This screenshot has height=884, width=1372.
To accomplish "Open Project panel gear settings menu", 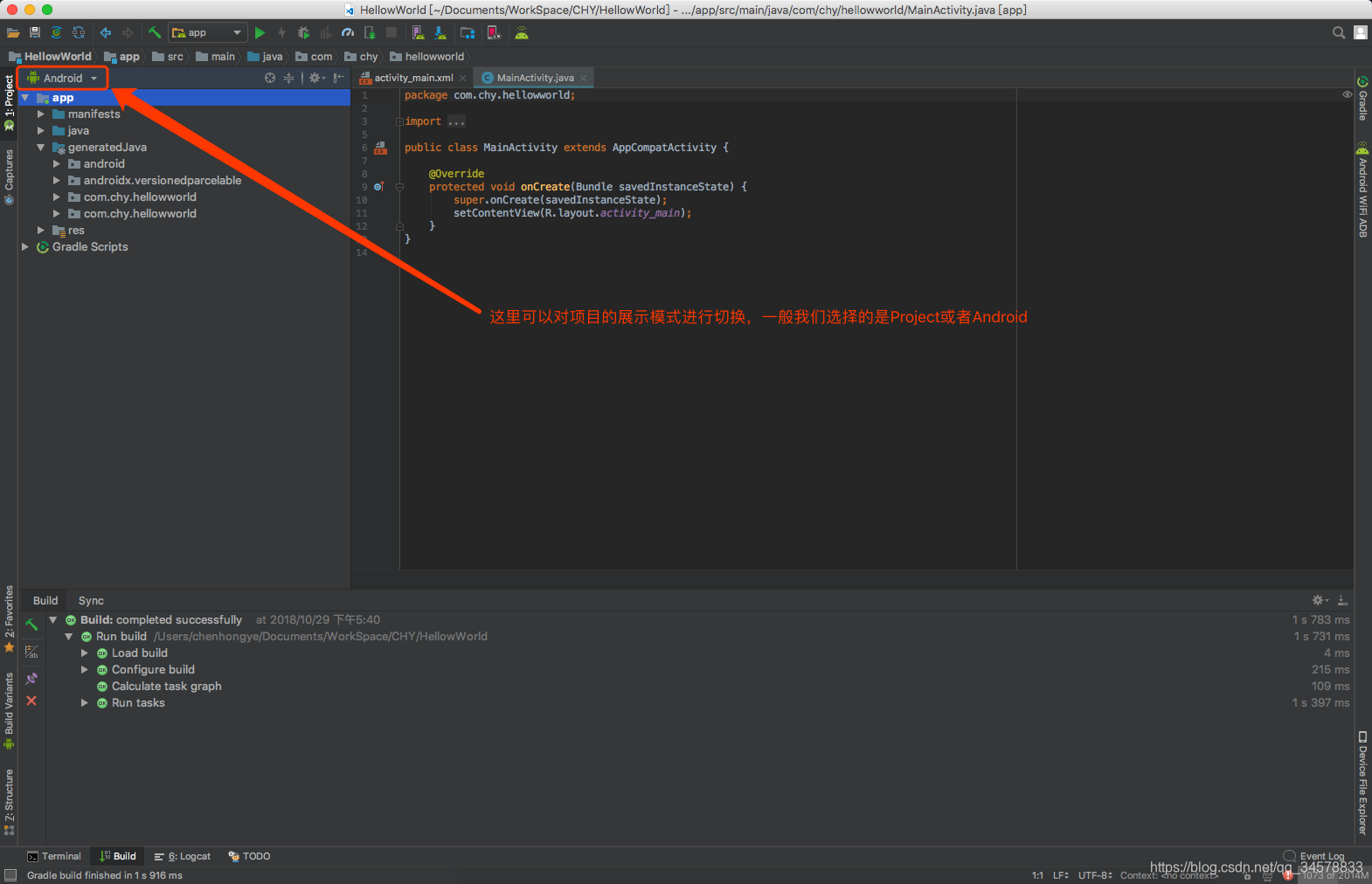I will 316,78.
